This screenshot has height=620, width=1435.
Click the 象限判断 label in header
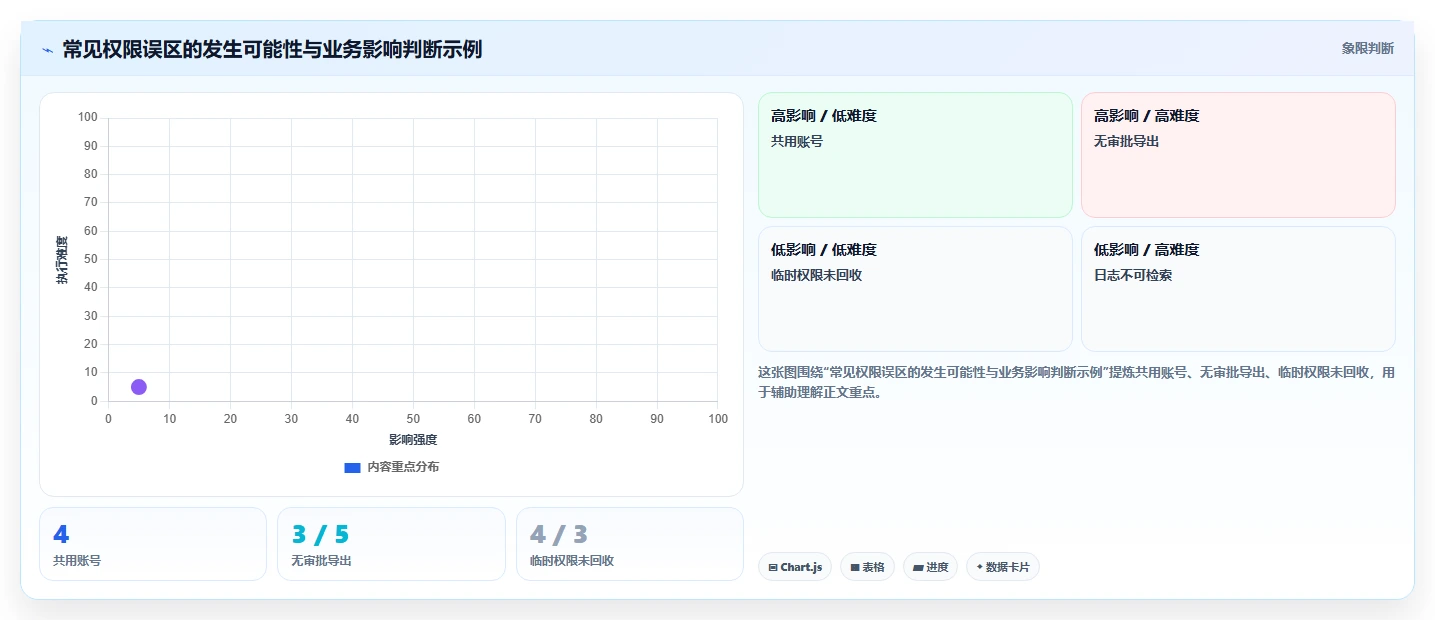(x=1367, y=48)
